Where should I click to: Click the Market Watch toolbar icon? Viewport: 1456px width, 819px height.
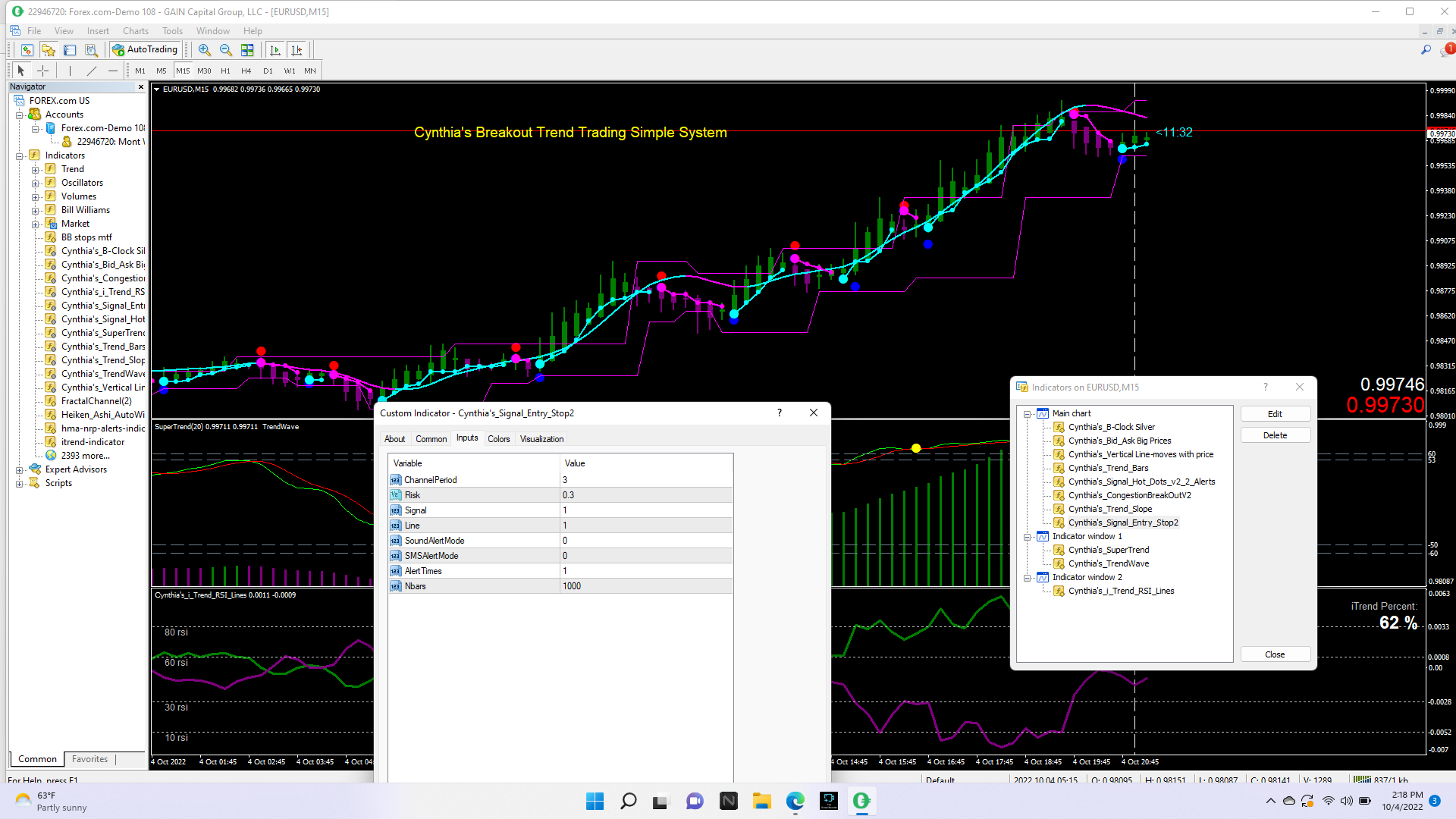[x=27, y=50]
